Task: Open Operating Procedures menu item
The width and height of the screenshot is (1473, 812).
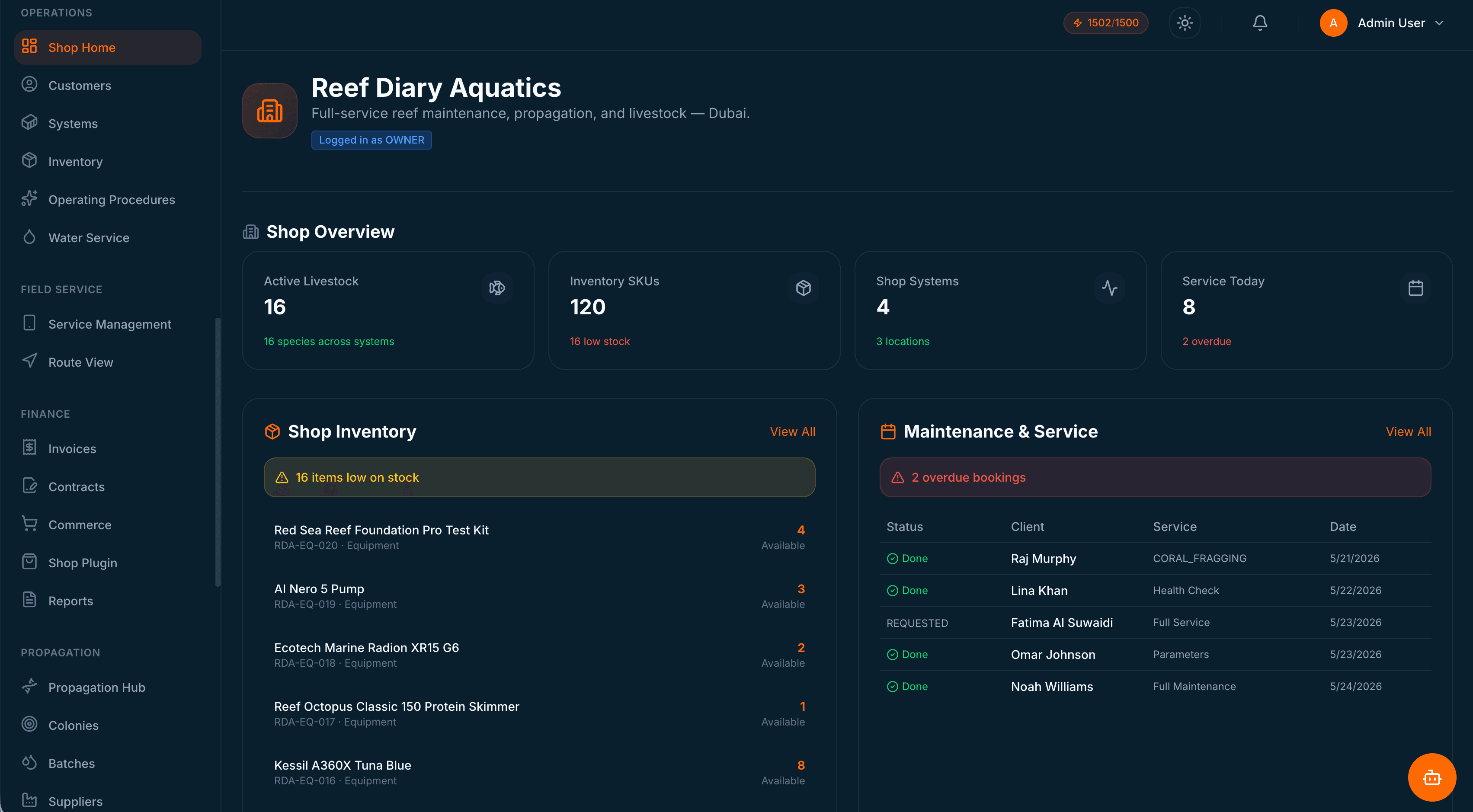Action: [108, 200]
